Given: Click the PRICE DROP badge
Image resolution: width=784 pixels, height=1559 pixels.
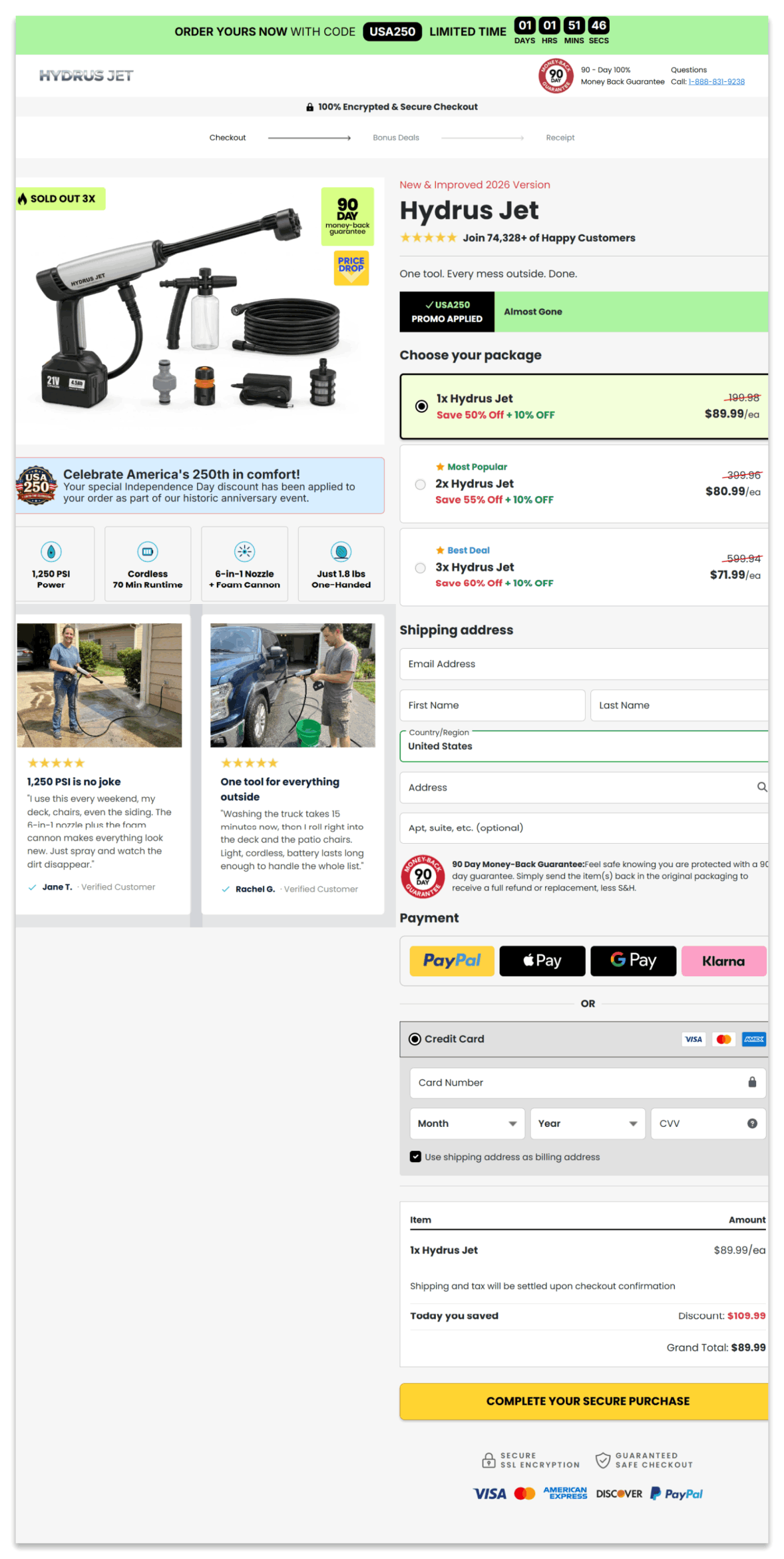Looking at the screenshot, I should pyautogui.click(x=351, y=267).
